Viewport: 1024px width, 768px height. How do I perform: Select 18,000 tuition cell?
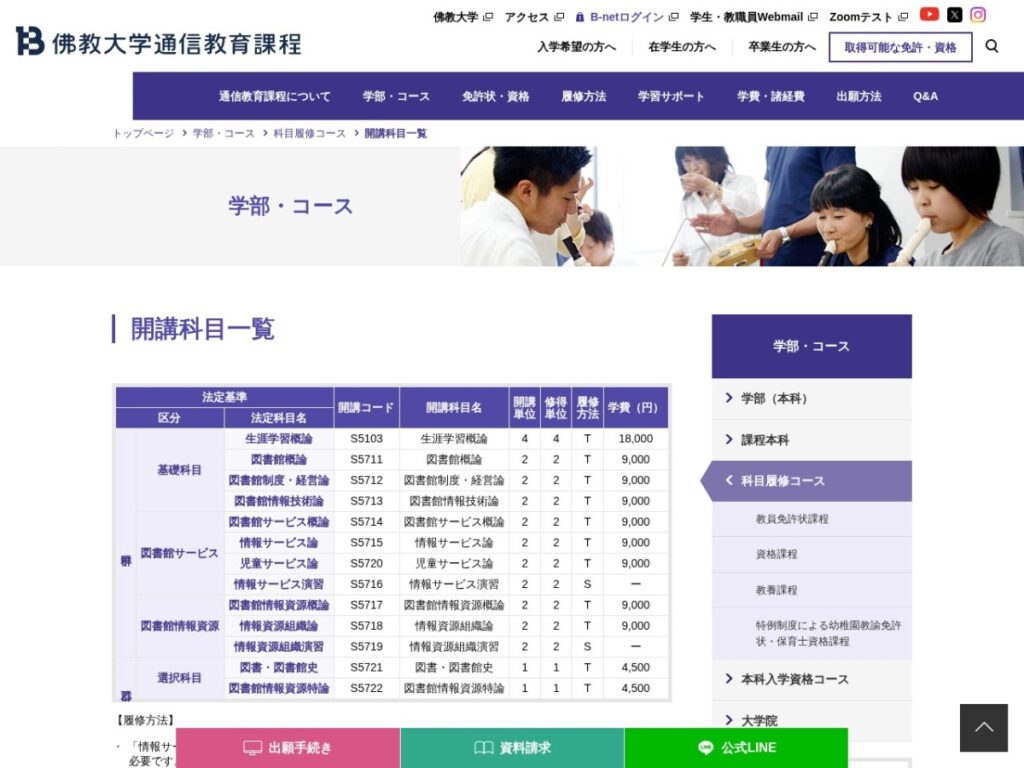click(x=635, y=439)
